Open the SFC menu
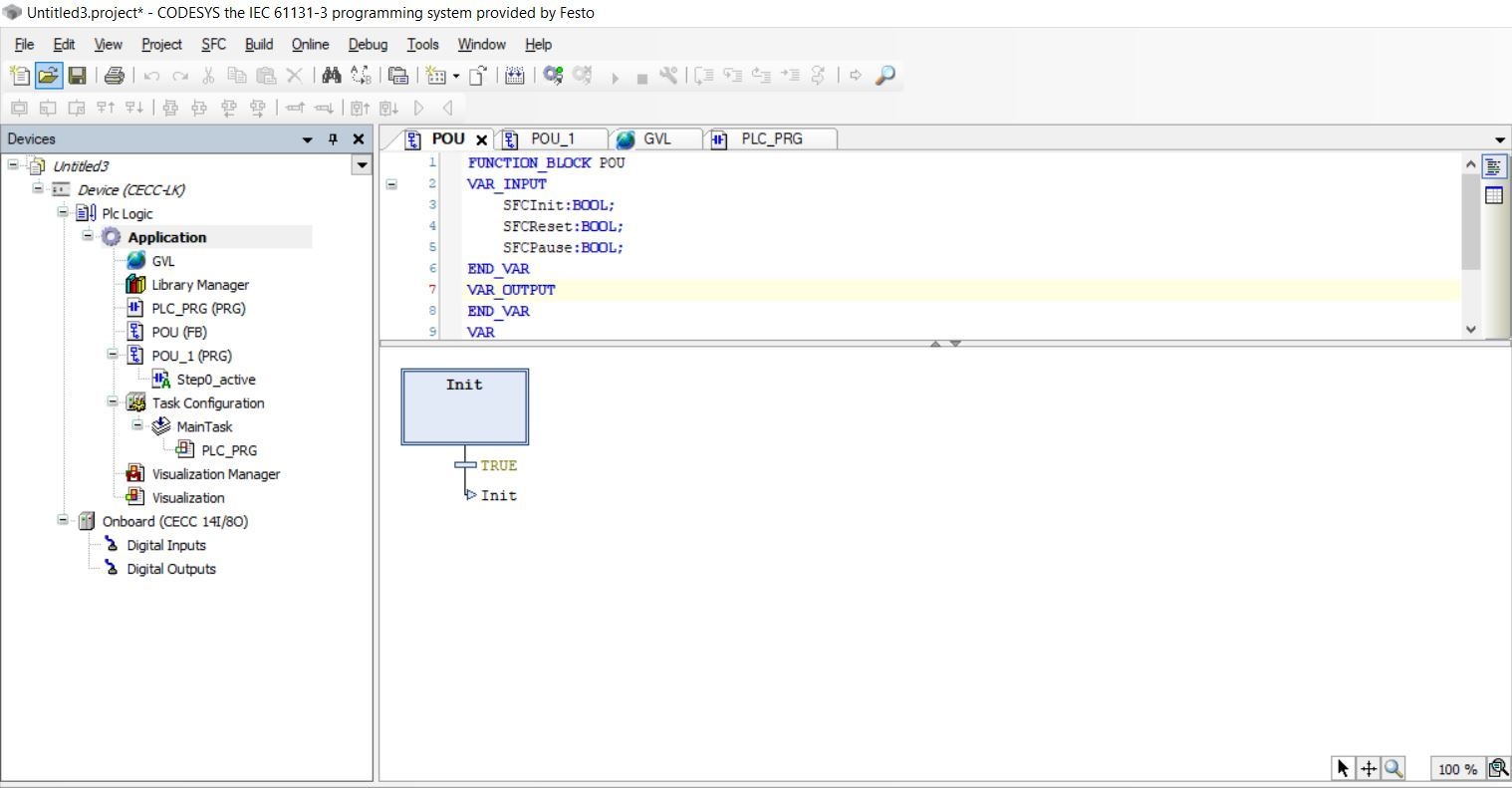Viewport: 1512px width, 788px height. click(213, 44)
